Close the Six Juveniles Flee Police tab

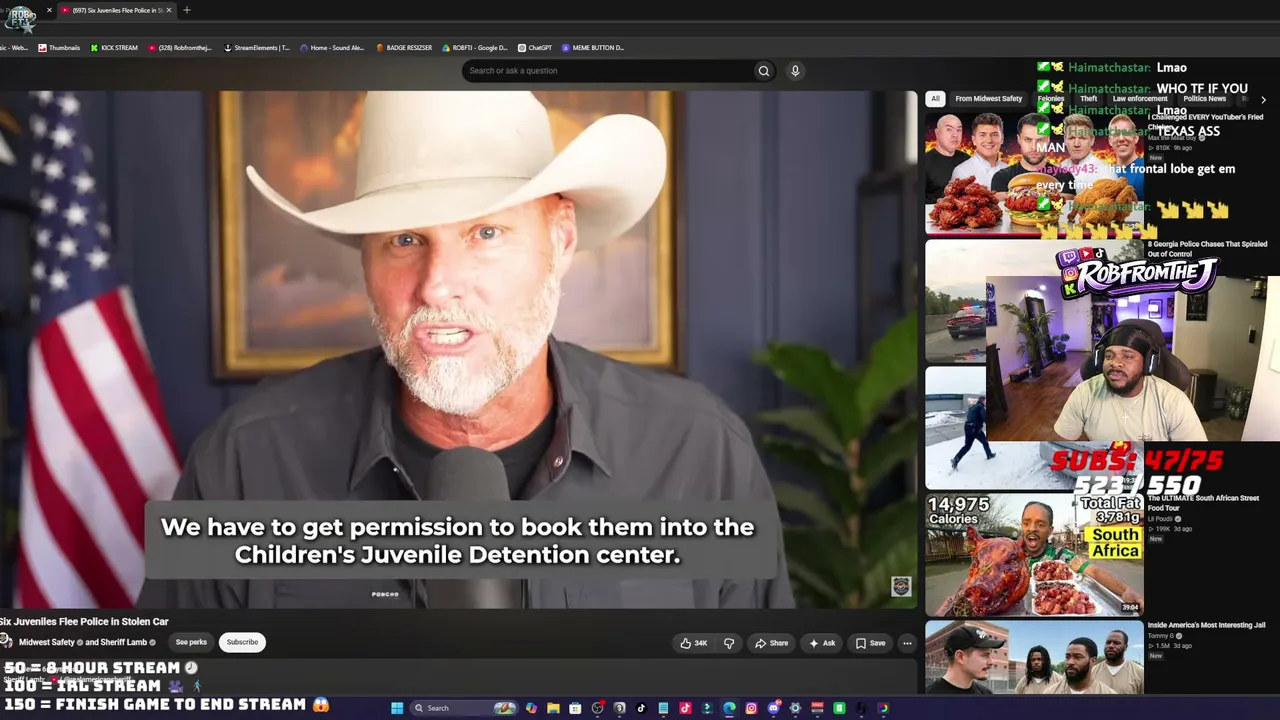[169, 10]
